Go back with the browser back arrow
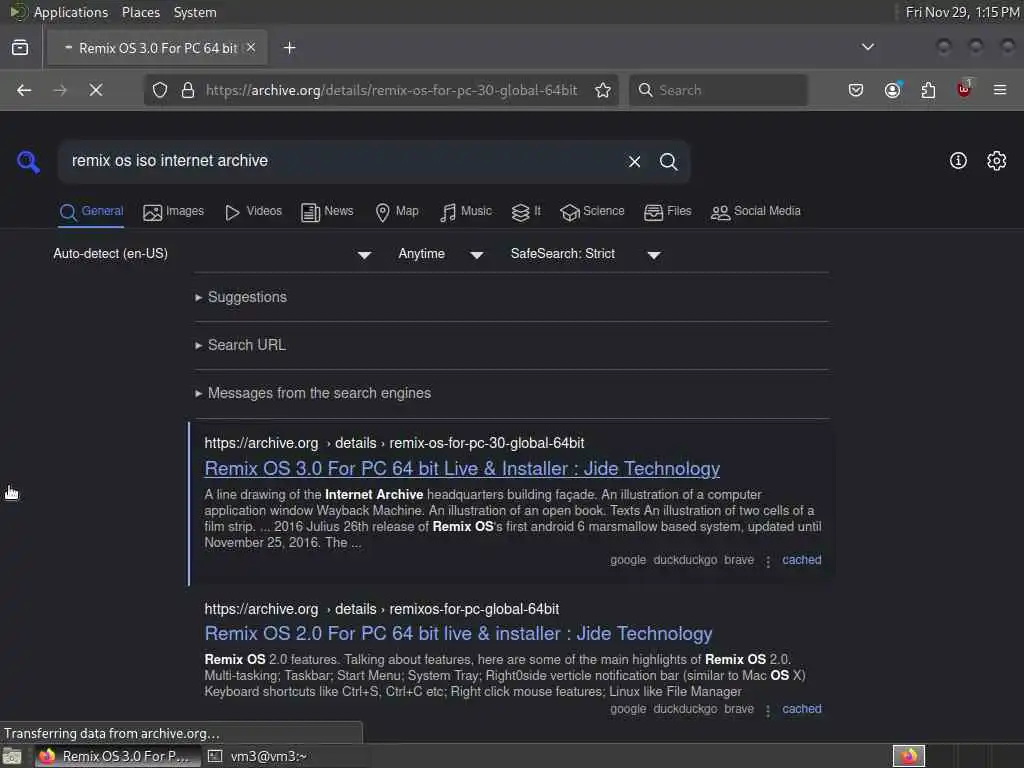The height and width of the screenshot is (768, 1024). [x=24, y=90]
